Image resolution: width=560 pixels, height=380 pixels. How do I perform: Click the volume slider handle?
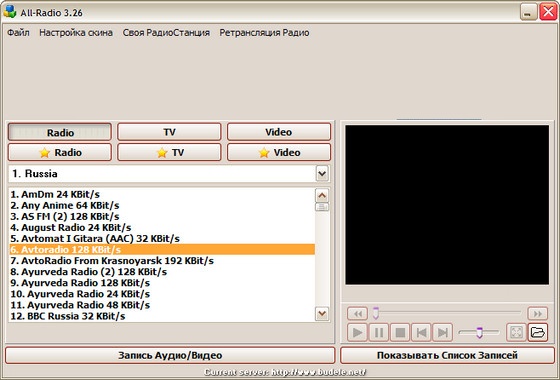tap(479, 332)
